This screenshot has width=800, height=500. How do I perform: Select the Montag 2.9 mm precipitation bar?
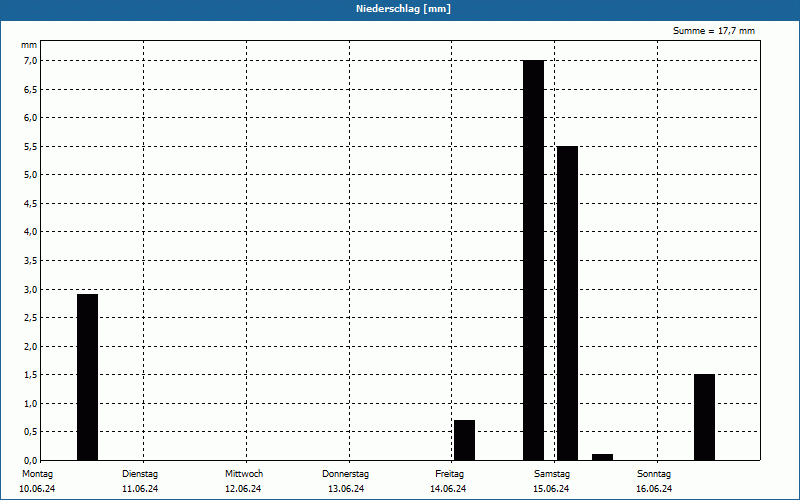87,377
